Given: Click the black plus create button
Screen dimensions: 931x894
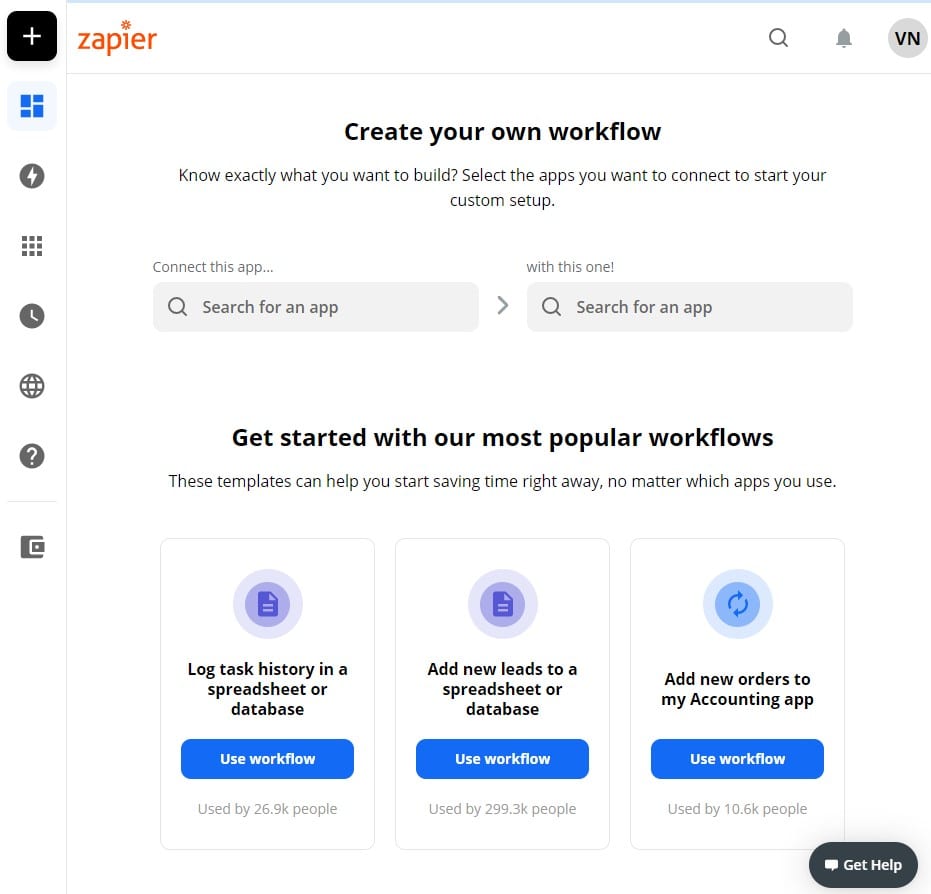Looking at the screenshot, I should [32, 37].
